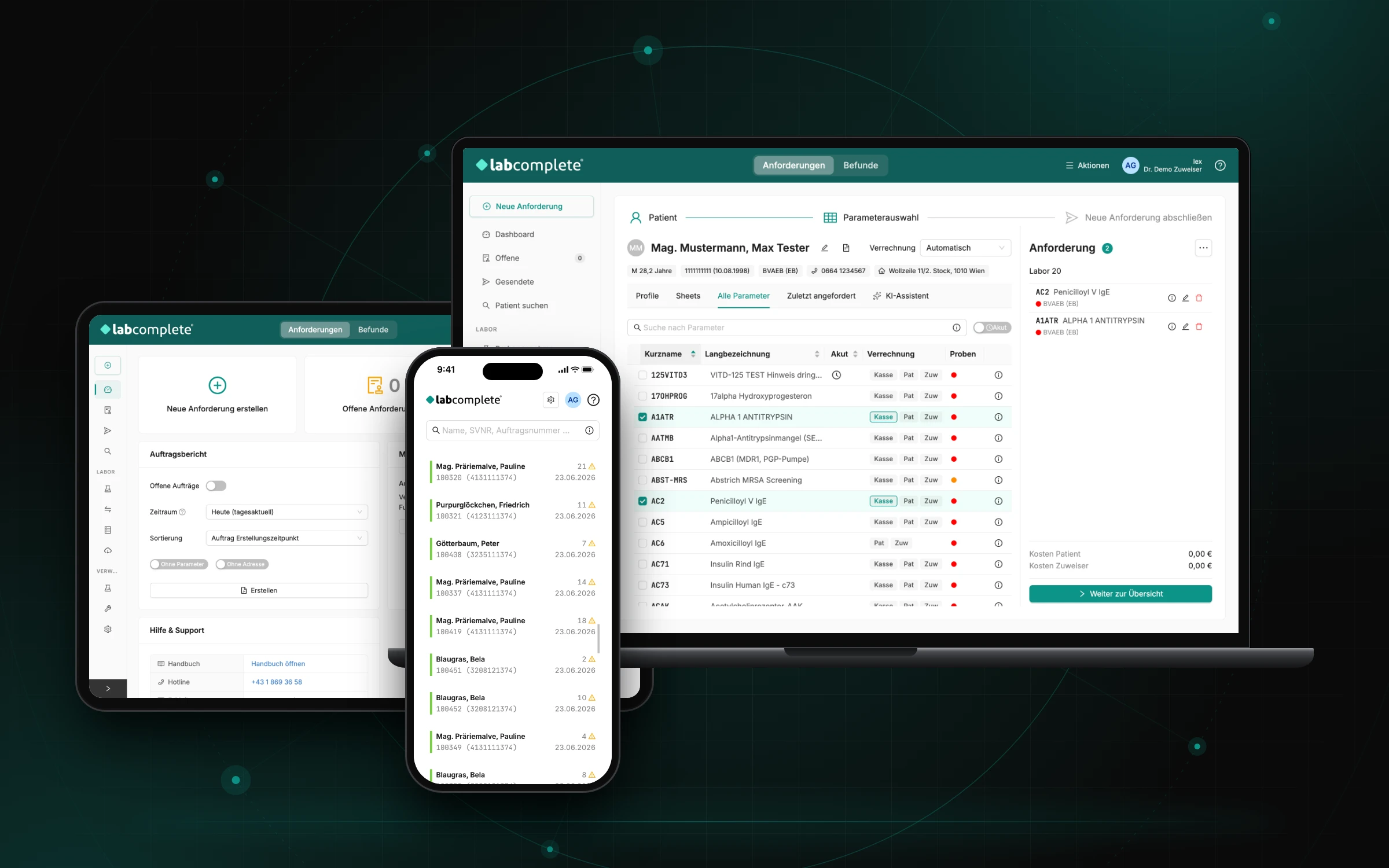Open info icon for ABST-MRS row
This screenshot has height=868, width=1389.
tap(998, 480)
